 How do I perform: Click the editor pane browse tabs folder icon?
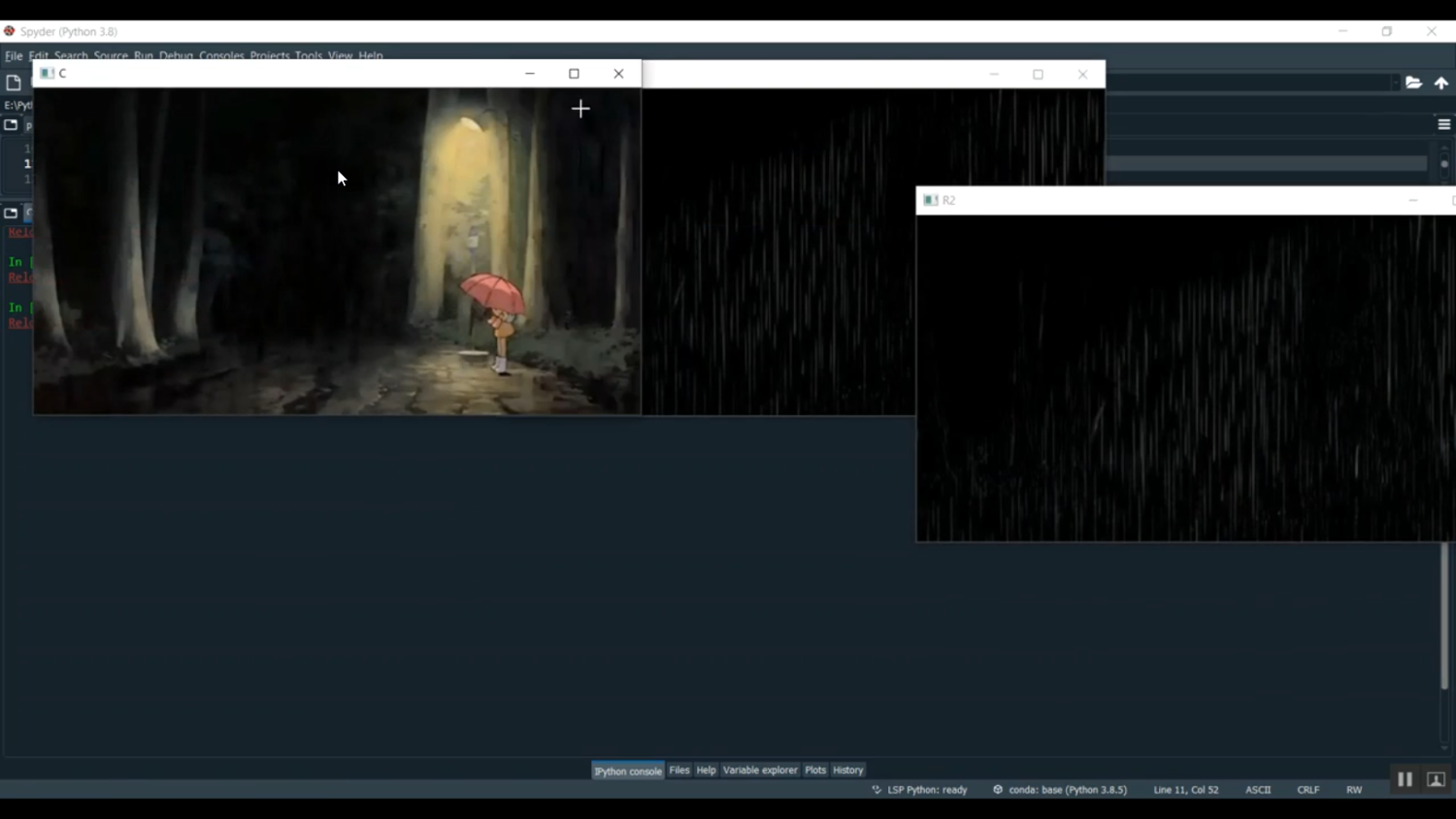[x=11, y=125]
